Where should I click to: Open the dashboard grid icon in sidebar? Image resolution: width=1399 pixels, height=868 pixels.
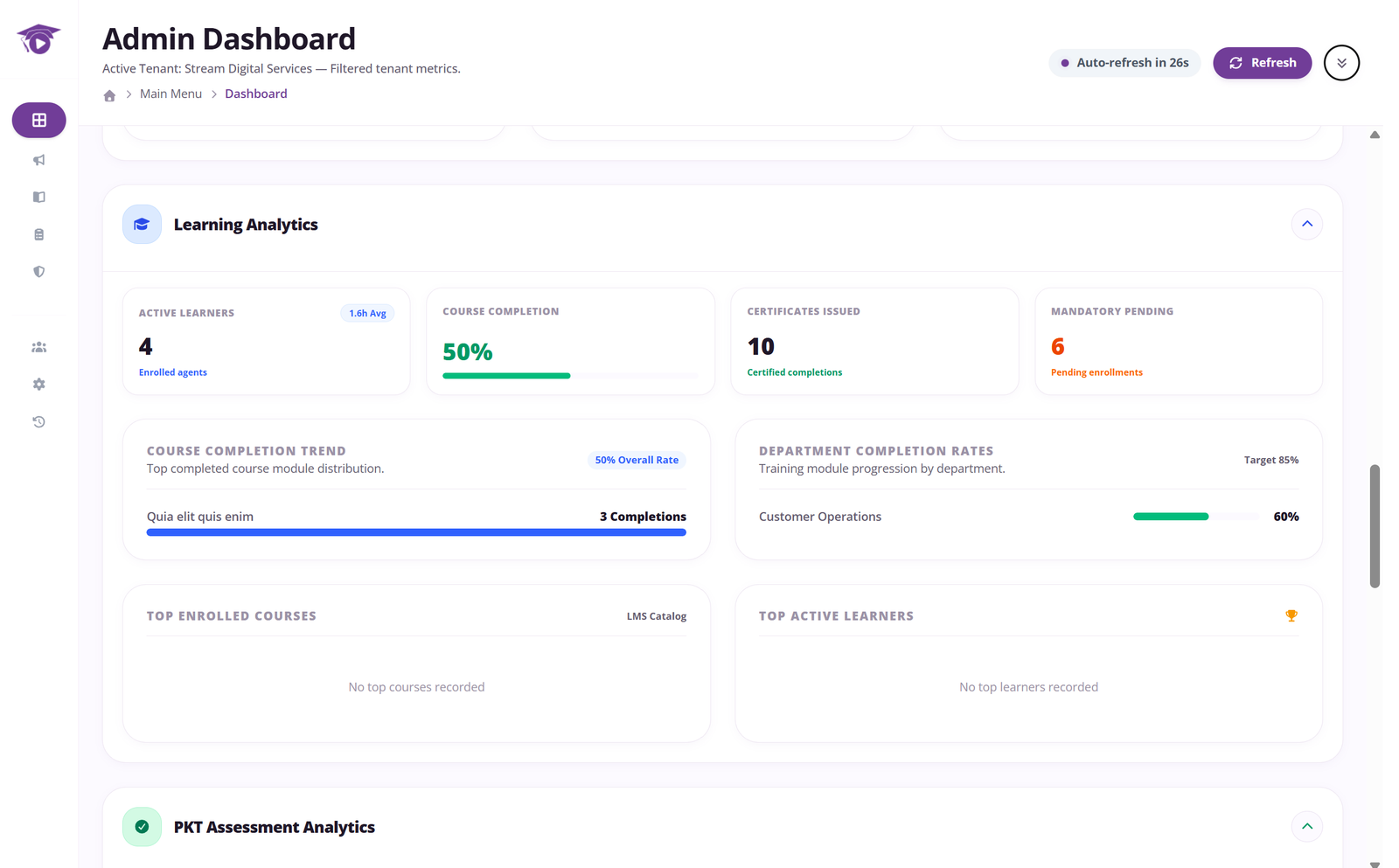[x=38, y=120]
